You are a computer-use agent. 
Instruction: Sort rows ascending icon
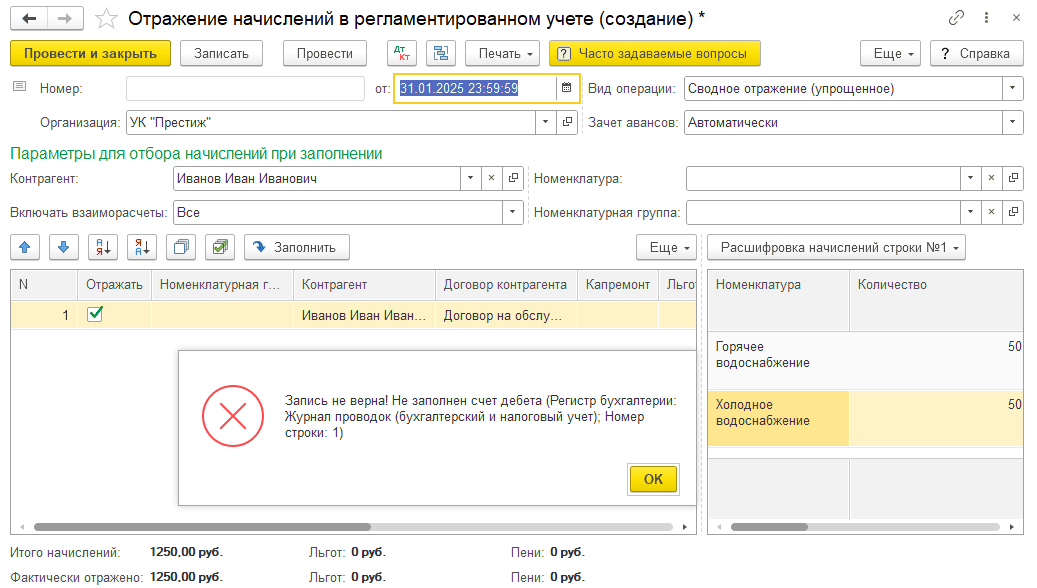click(x=103, y=247)
